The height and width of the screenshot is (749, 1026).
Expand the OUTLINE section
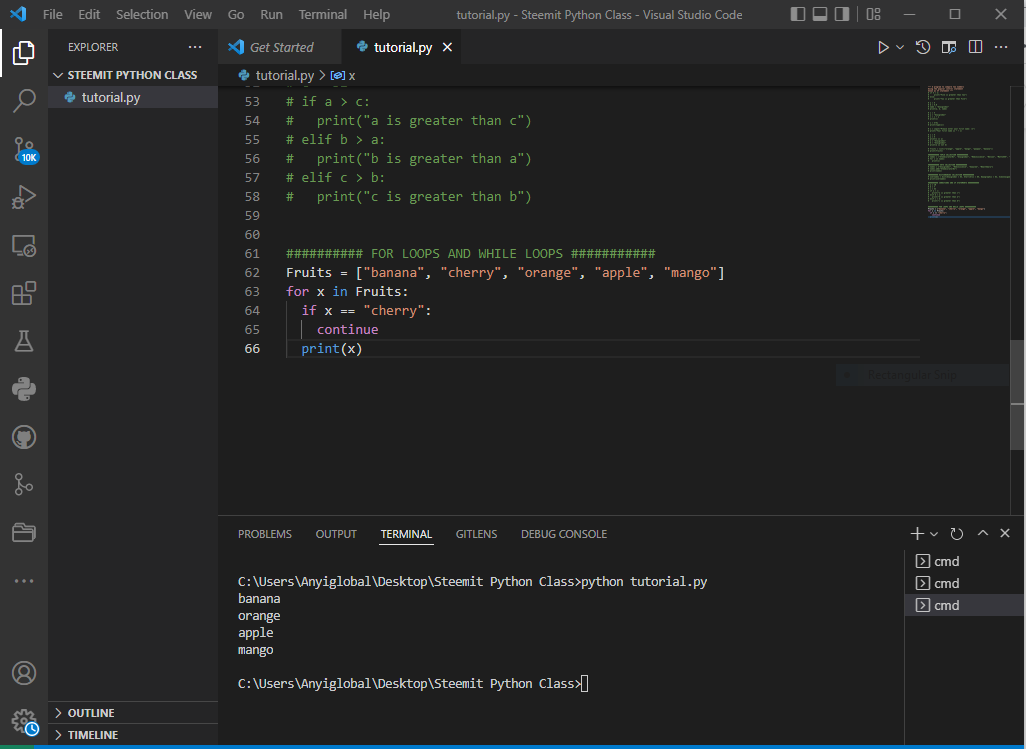(91, 713)
